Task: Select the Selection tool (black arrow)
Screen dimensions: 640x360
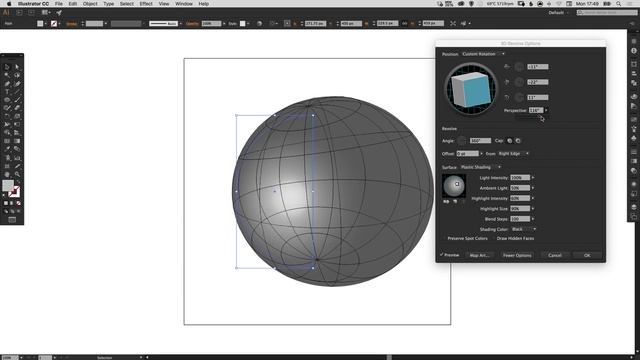Action: click(7, 67)
